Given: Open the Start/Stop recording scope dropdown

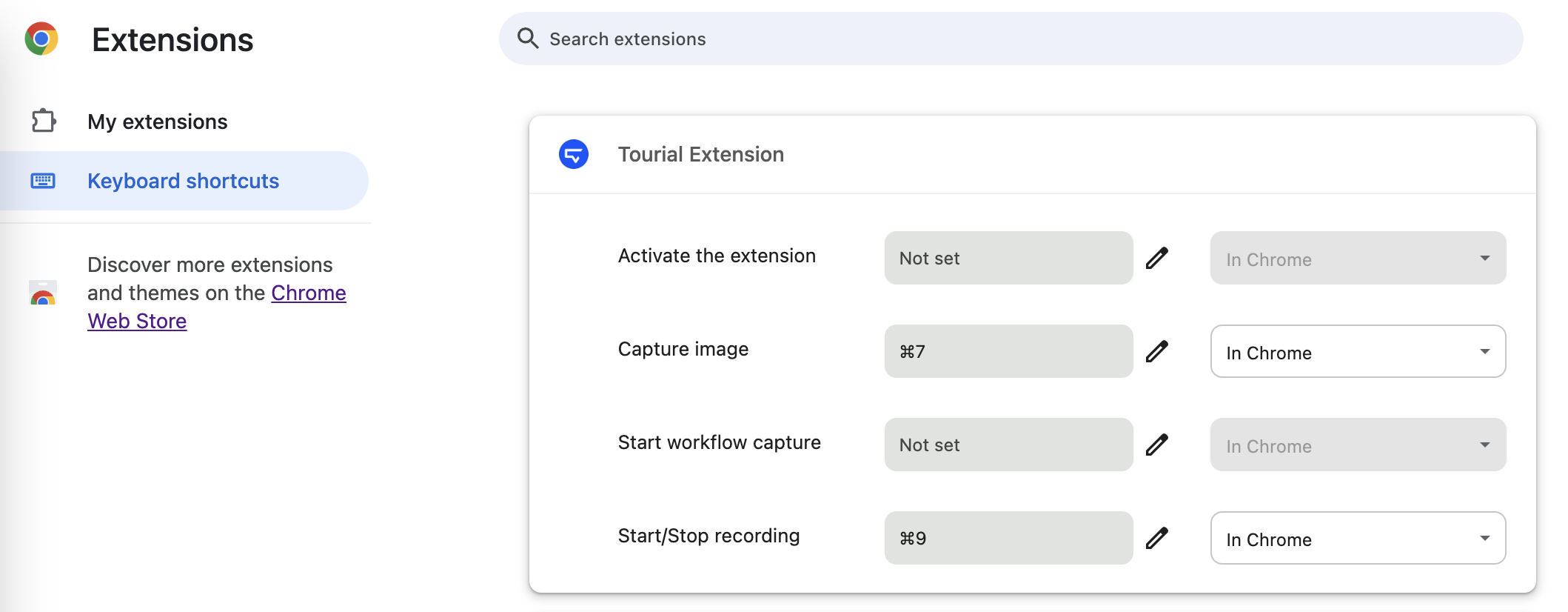Looking at the screenshot, I should coord(1357,538).
